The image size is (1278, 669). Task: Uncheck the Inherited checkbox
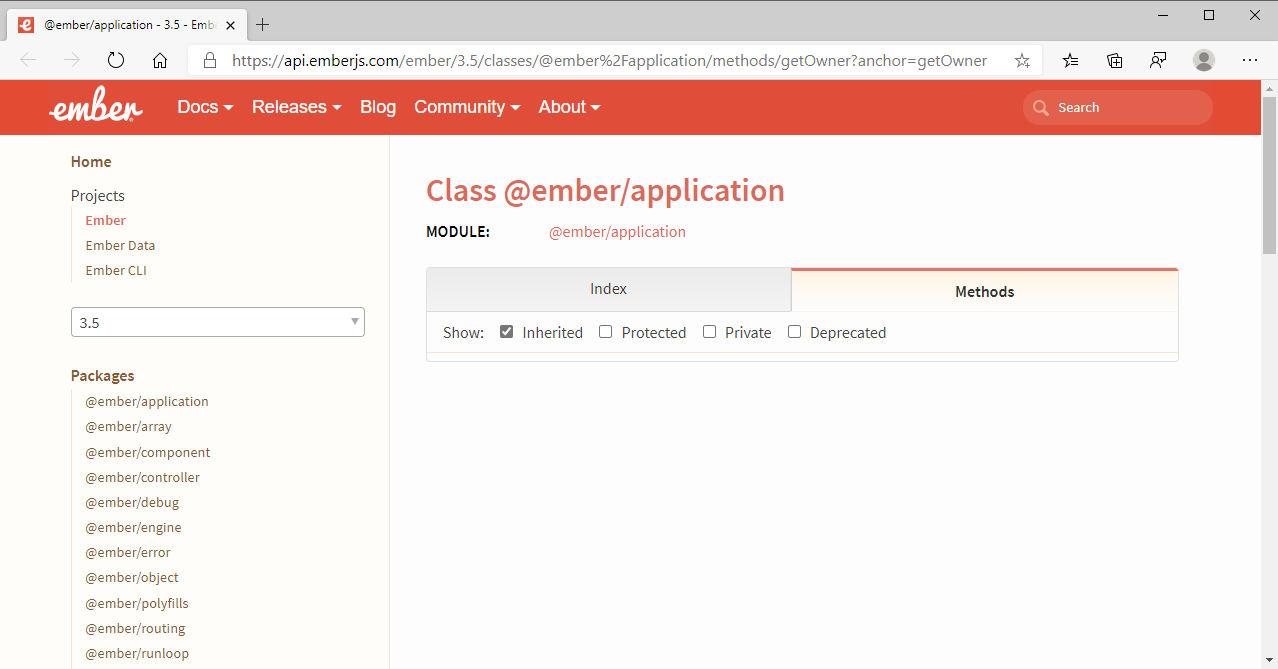point(507,331)
